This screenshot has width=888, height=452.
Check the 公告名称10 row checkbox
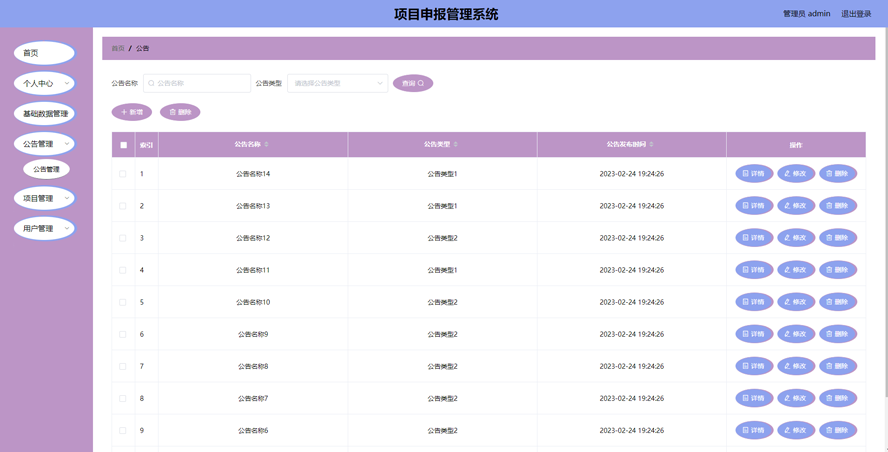coord(123,302)
